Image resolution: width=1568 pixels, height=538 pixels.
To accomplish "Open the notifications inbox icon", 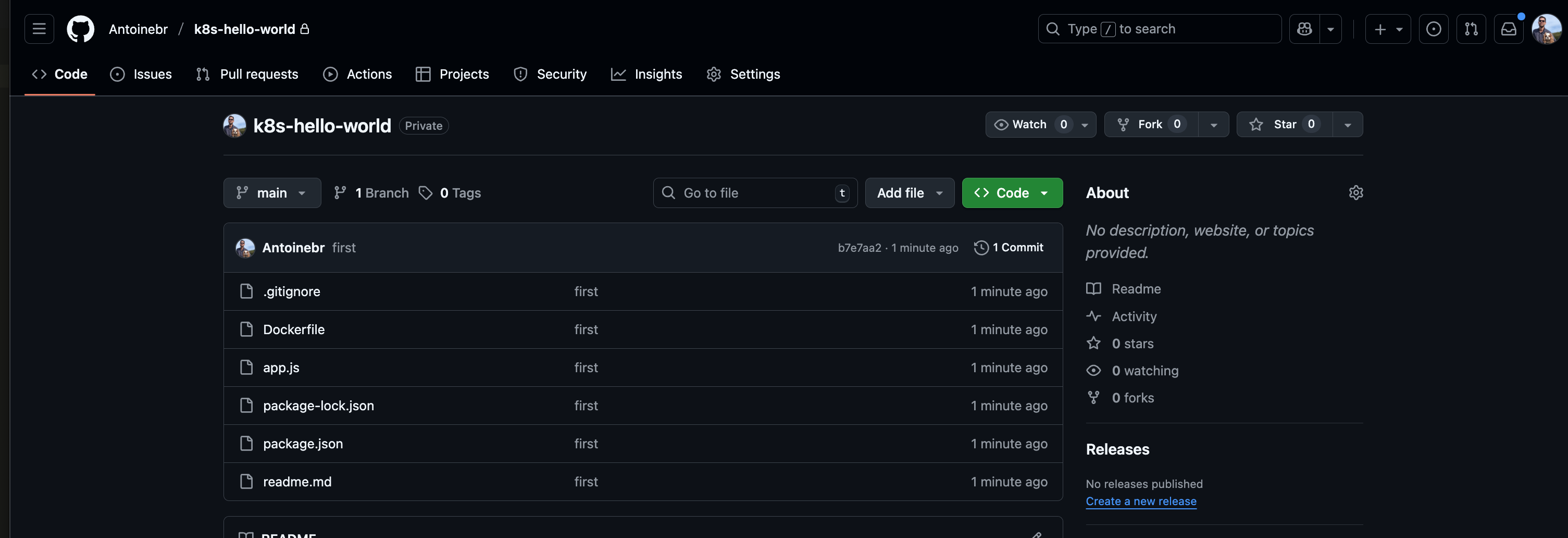I will (1508, 29).
